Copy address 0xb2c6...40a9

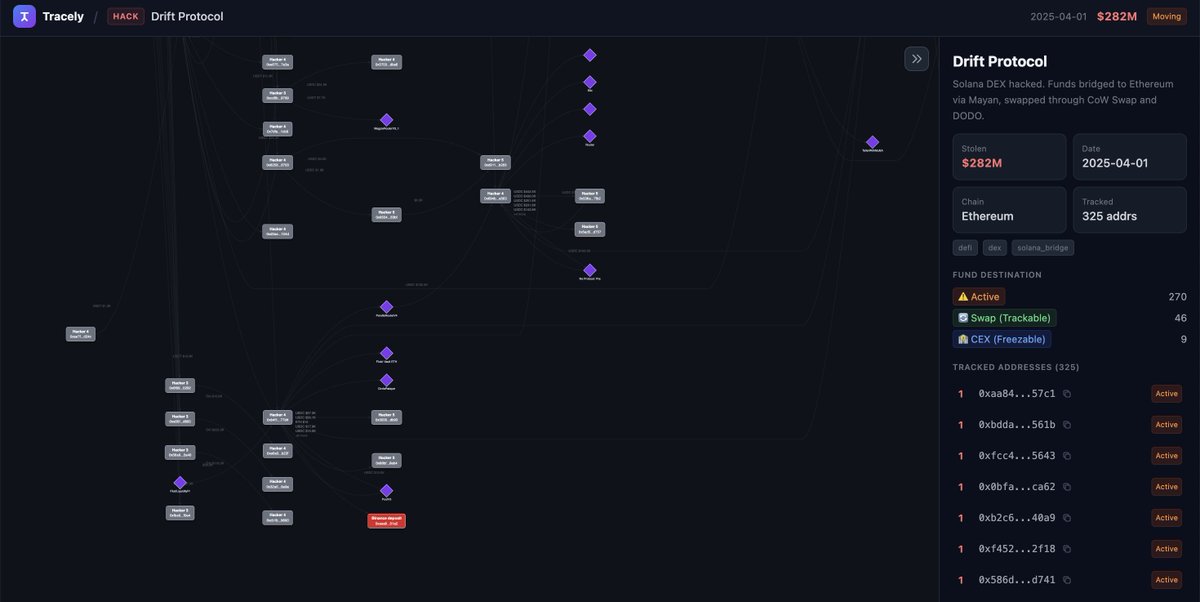click(x=1067, y=518)
